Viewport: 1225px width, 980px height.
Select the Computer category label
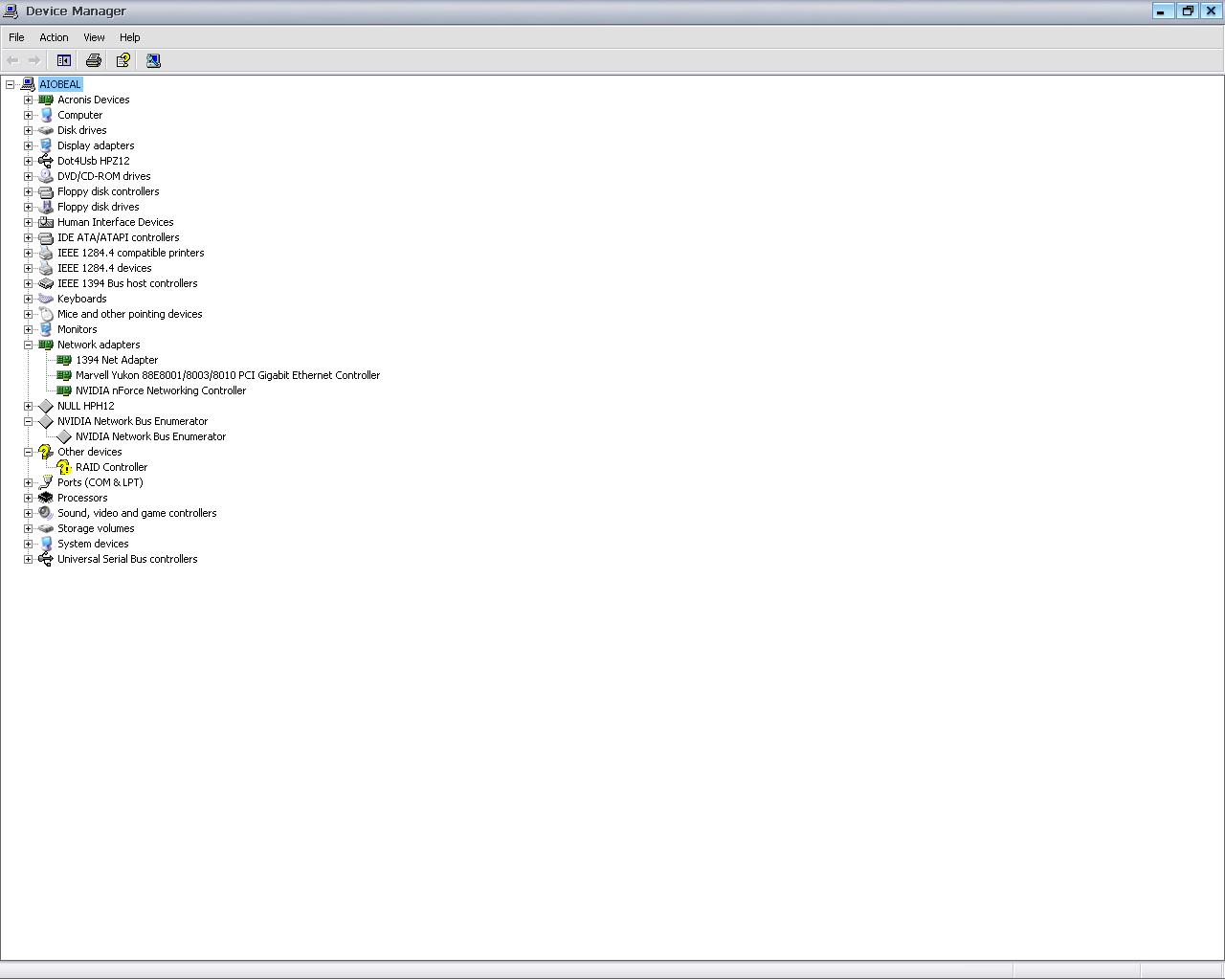[x=79, y=115]
